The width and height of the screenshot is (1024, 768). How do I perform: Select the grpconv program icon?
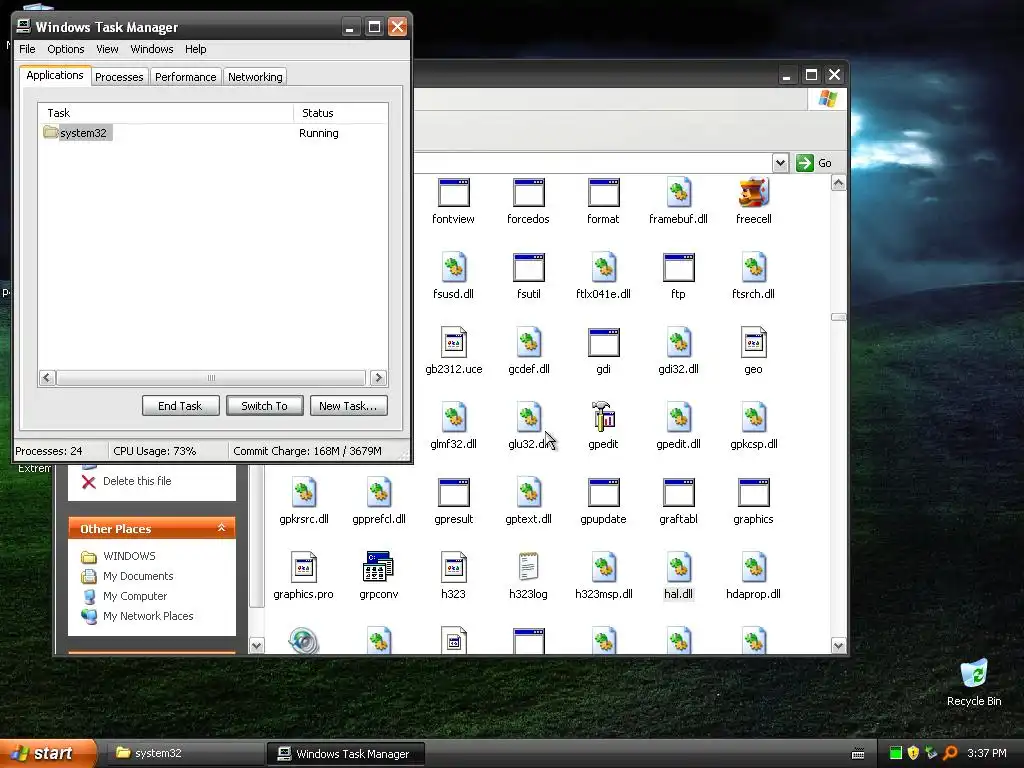379,568
